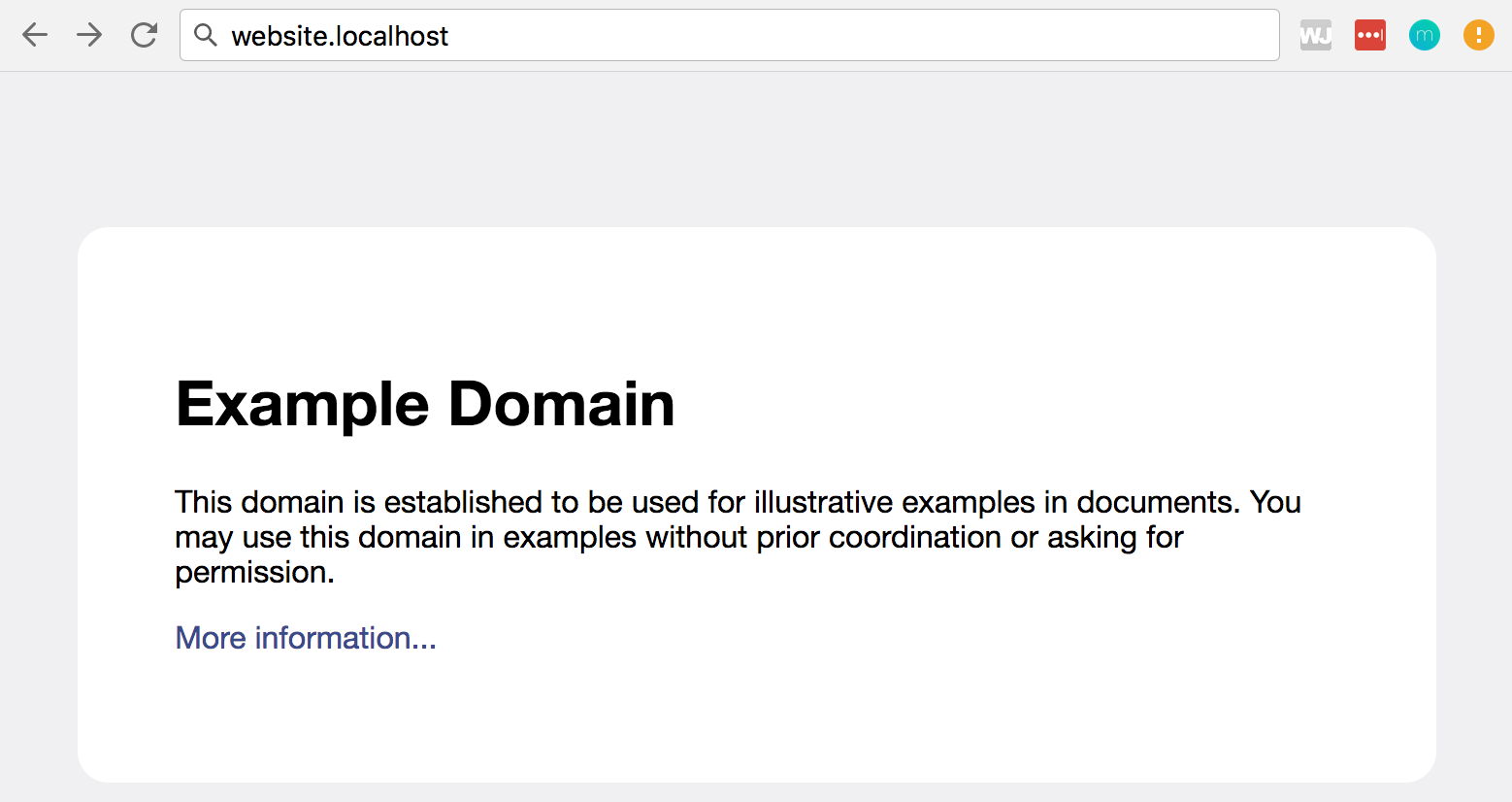Image resolution: width=1512 pixels, height=802 pixels.
Task: Click the teal 'm' extension icon
Action: pyautogui.click(x=1424, y=36)
